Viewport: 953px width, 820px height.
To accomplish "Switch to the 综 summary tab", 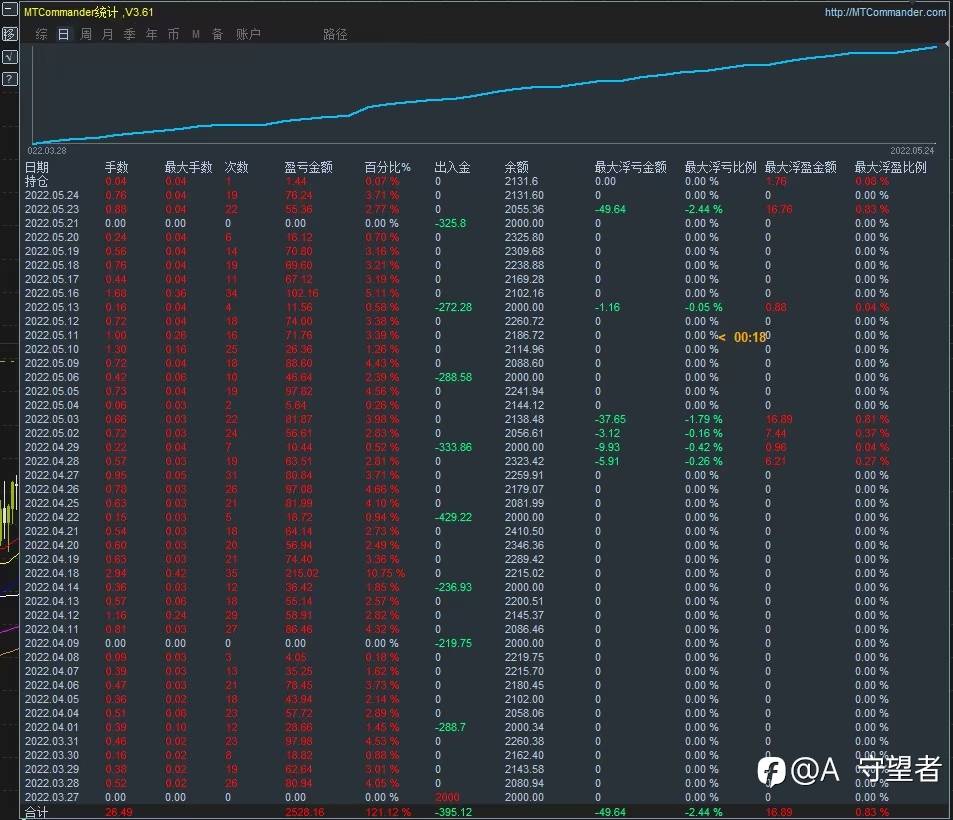I will click(41, 34).
